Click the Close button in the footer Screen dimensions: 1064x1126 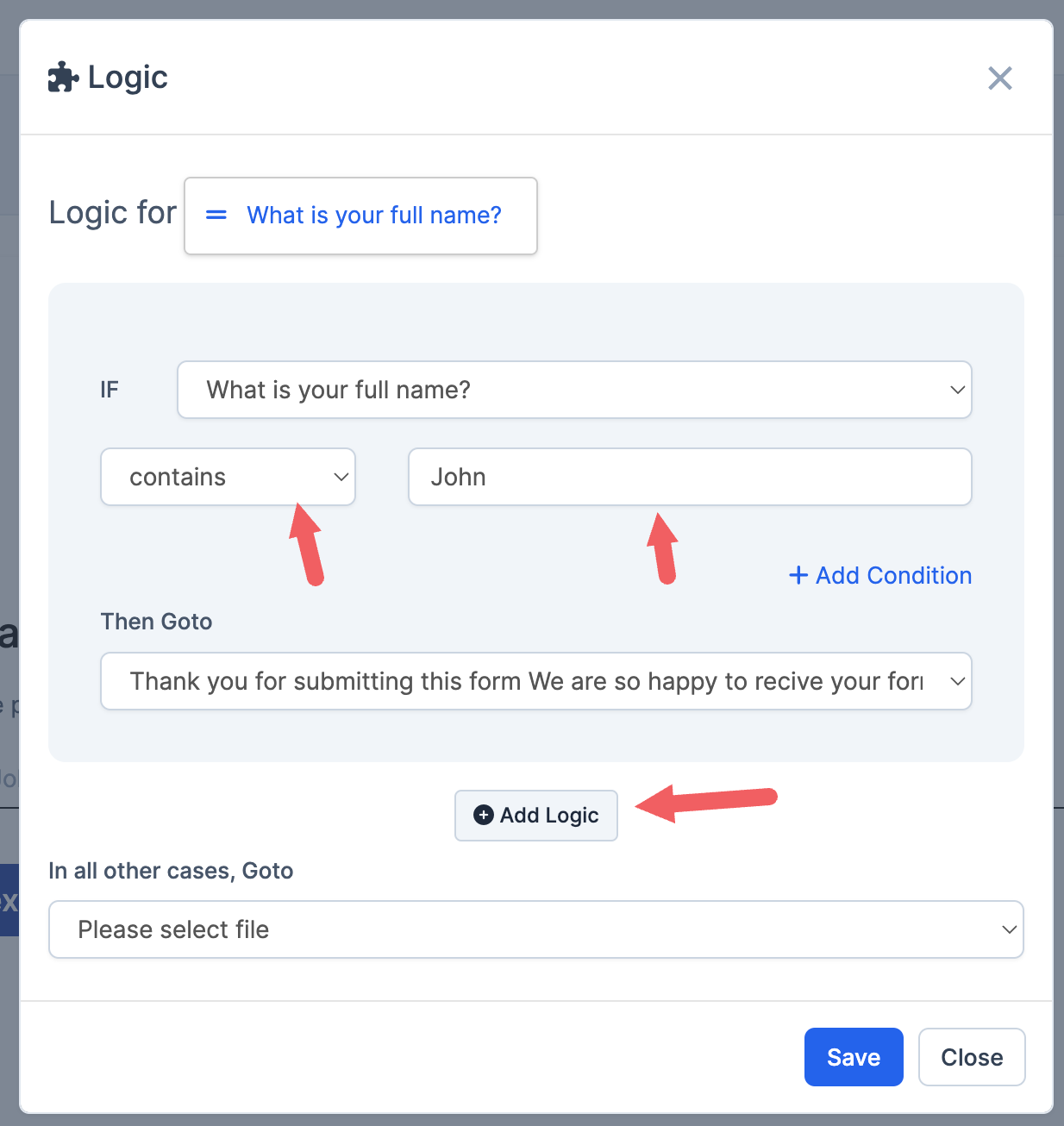pos(972,1057)
